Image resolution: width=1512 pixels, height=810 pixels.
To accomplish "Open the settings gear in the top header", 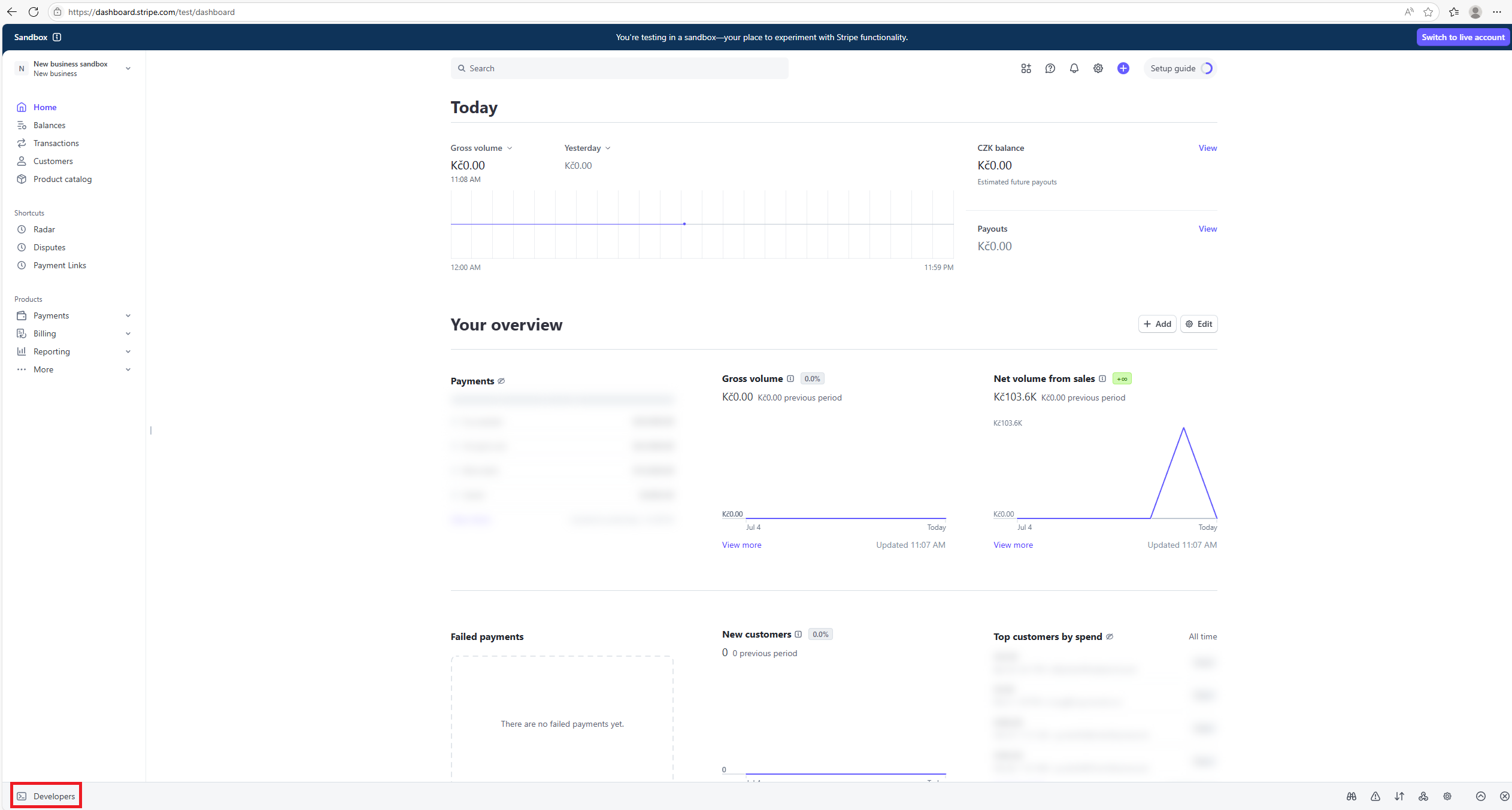I will coord(1098,68).
